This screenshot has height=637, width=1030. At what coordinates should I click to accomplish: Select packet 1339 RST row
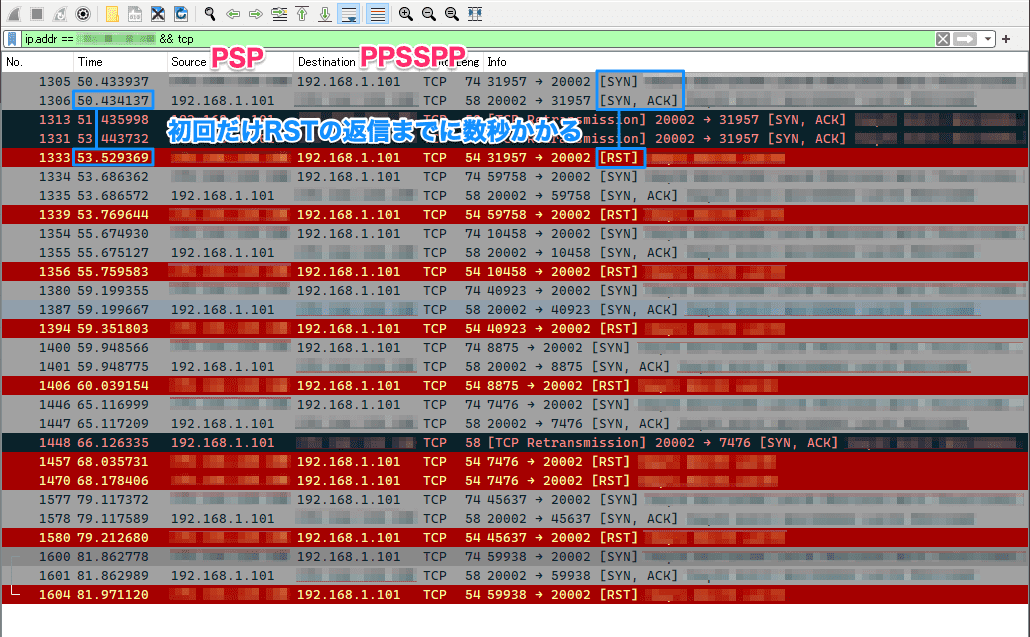[515, 215]
